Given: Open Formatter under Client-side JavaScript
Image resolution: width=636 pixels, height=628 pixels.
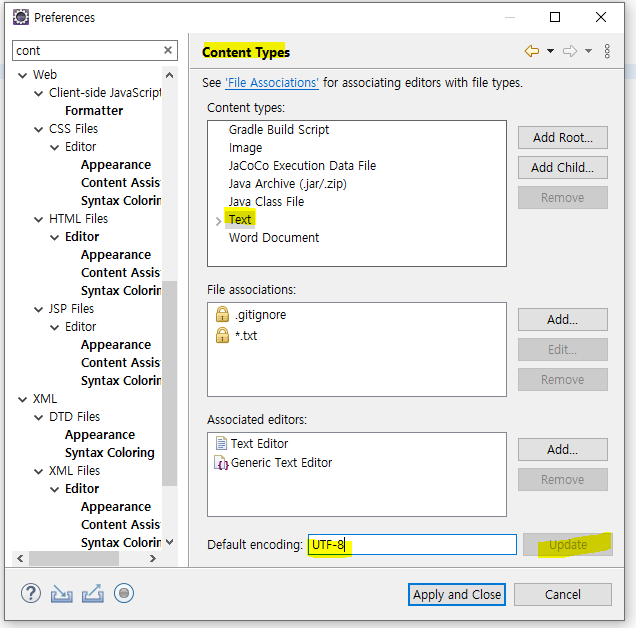Looking at the screenshot, I should click(94, 111).
